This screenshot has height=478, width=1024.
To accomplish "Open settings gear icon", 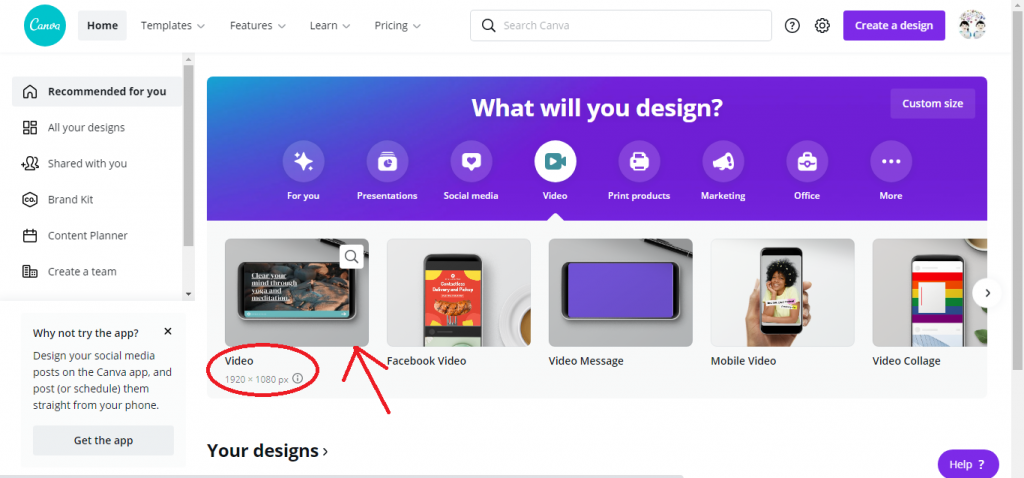I will coord(822,25).
